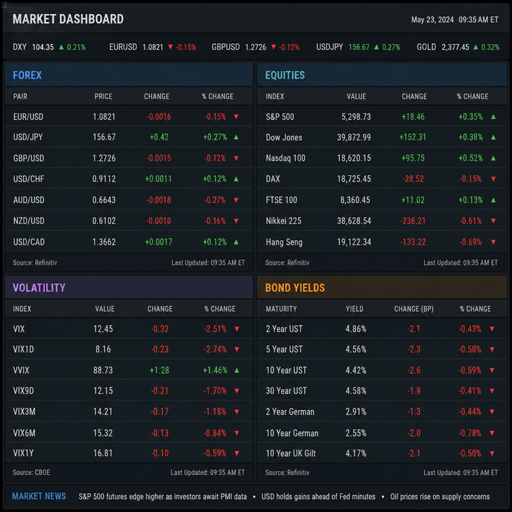
Task: Click EUR/USD change -0.0016
Action: tap(159, 117)
